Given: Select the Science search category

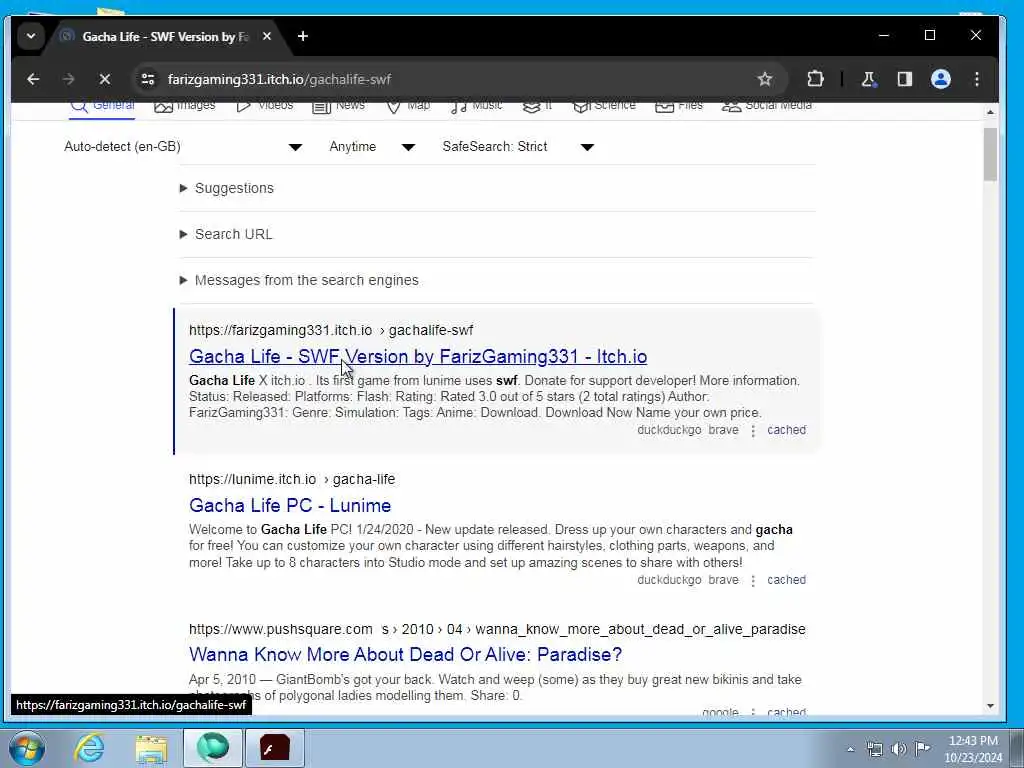Looking at the screenshot, I should pos(604,106).
